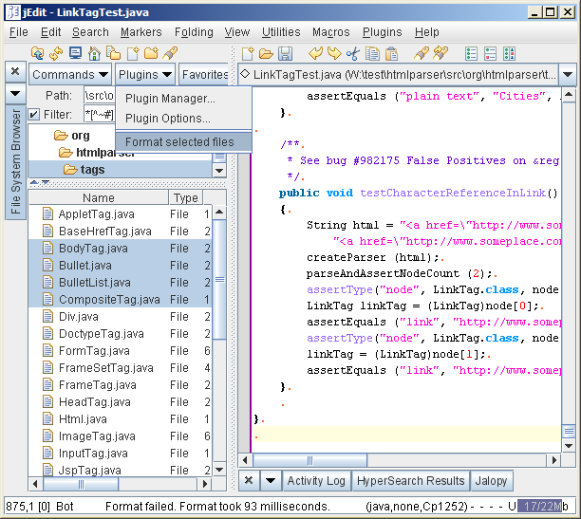Create new directory icon in browser

151,54
